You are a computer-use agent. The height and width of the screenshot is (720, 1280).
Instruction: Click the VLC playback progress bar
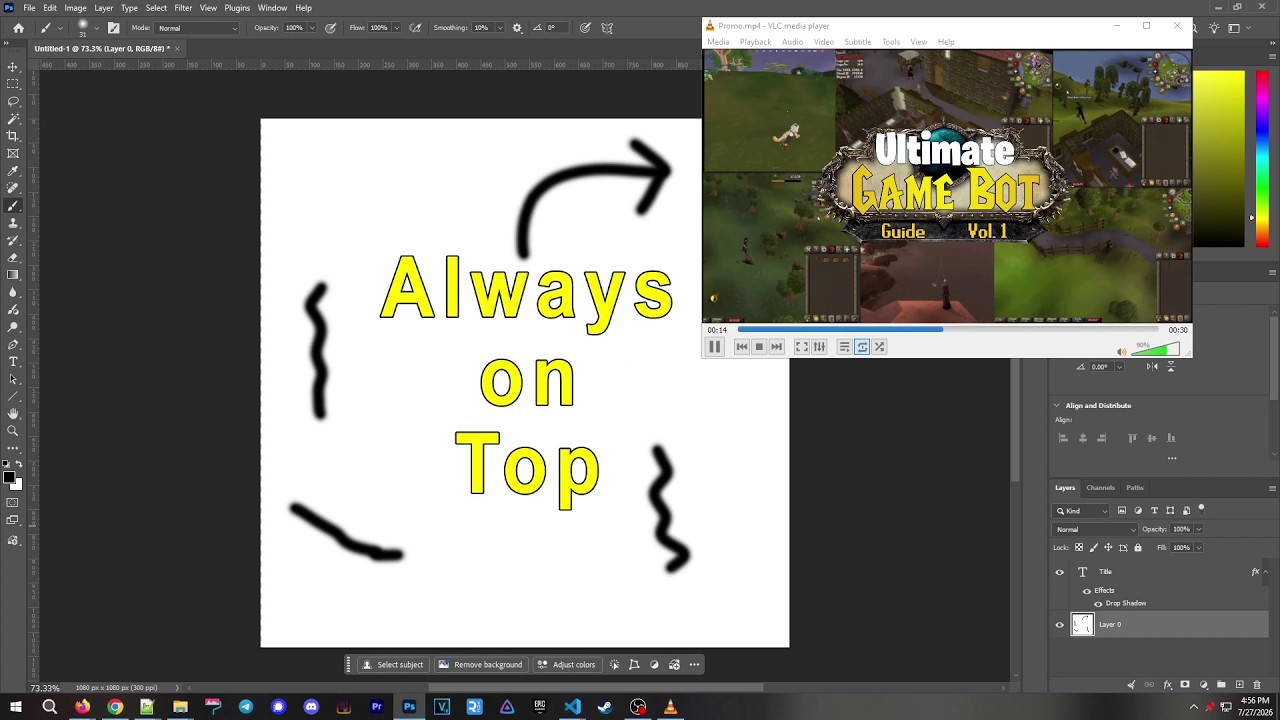(947, 329)
